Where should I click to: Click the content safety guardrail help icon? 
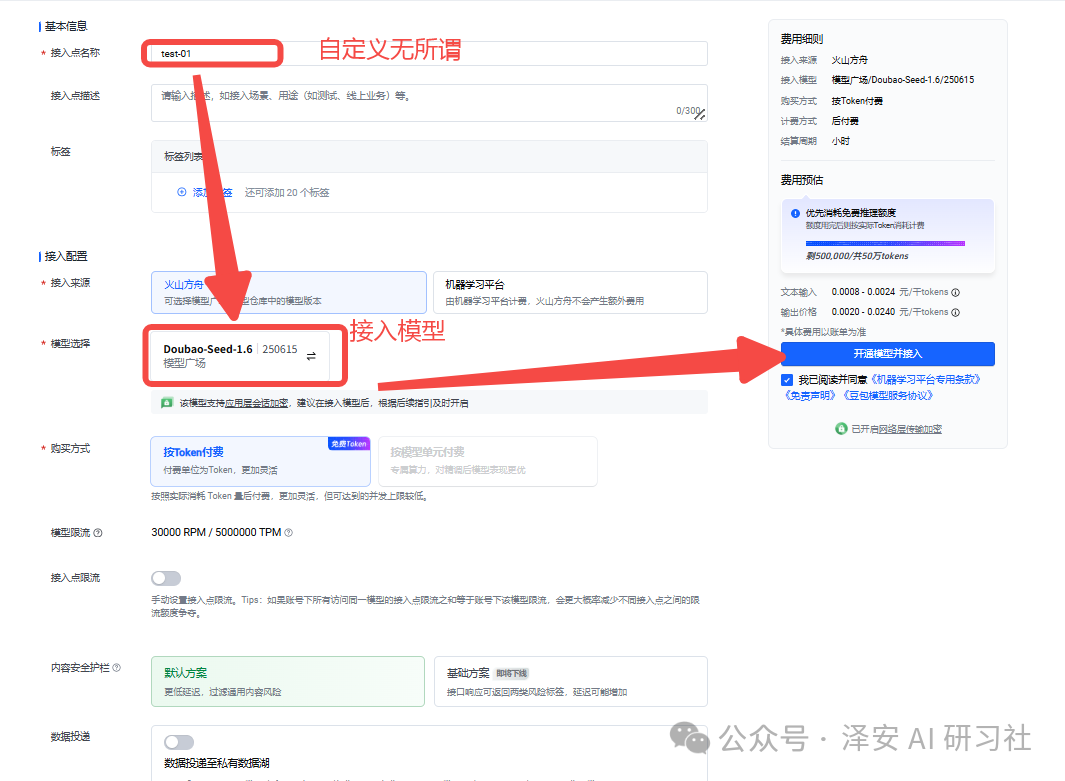(x=117, y=668)
